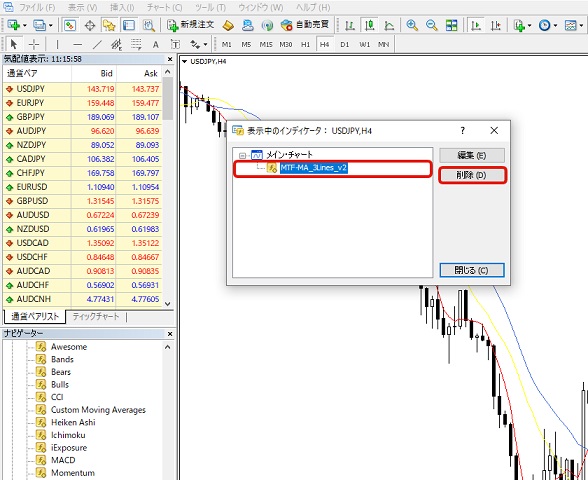
Task: Click the 閉じる (C) close button
Action: click(472, 270)
